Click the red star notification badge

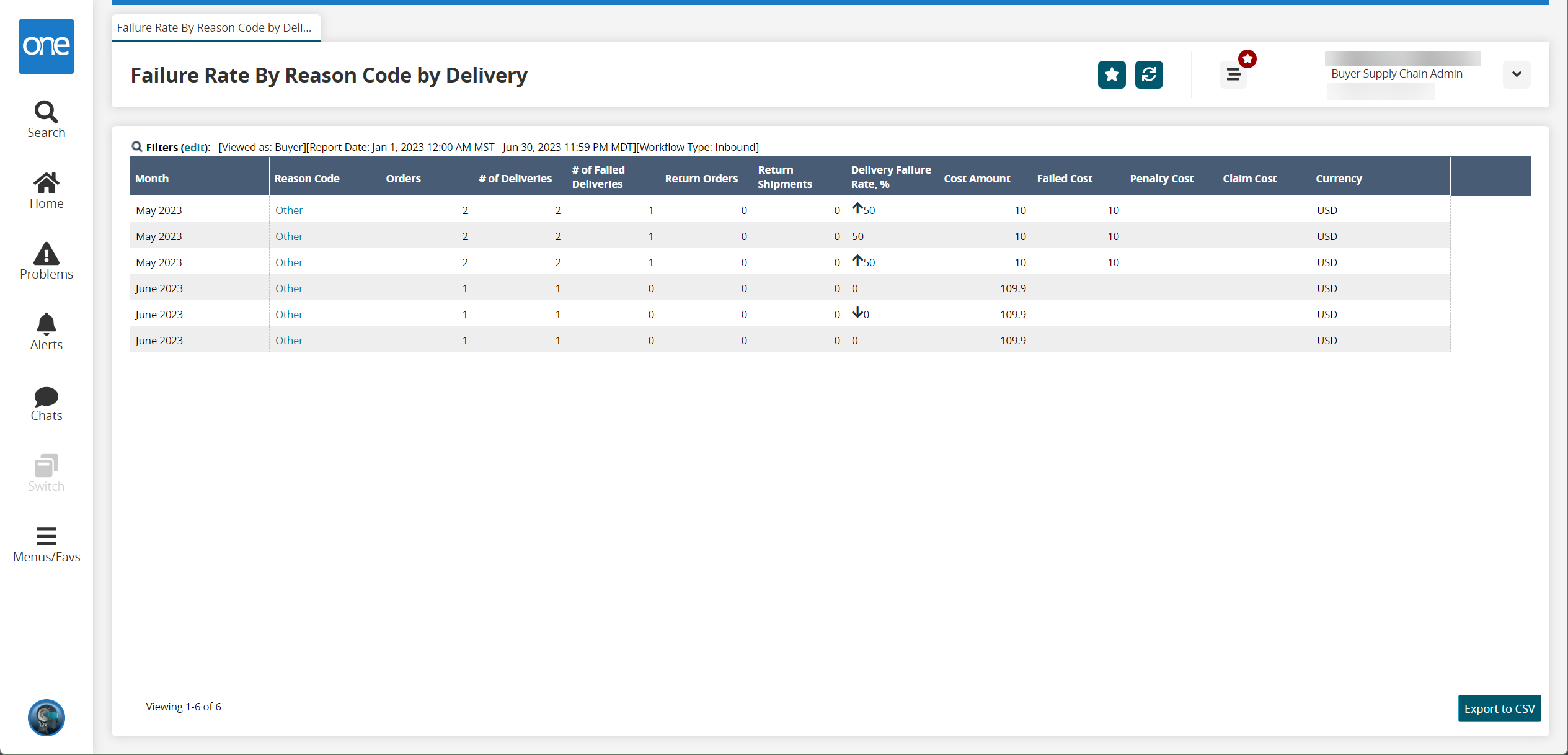pos(1247,59)
